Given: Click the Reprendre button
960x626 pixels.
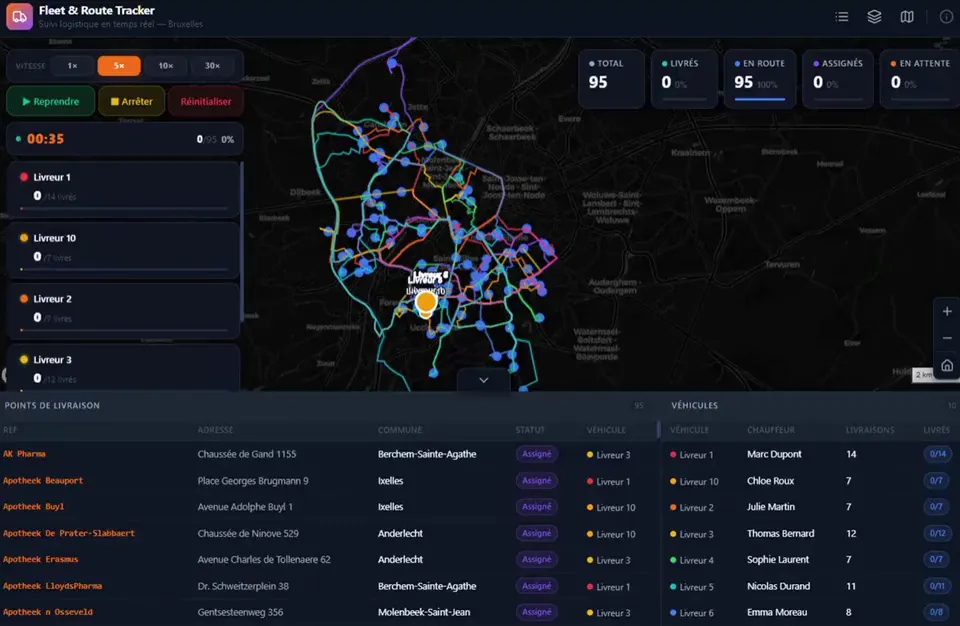Looking at the screenshot, I should pyautogui.click(x=51, y=102).
